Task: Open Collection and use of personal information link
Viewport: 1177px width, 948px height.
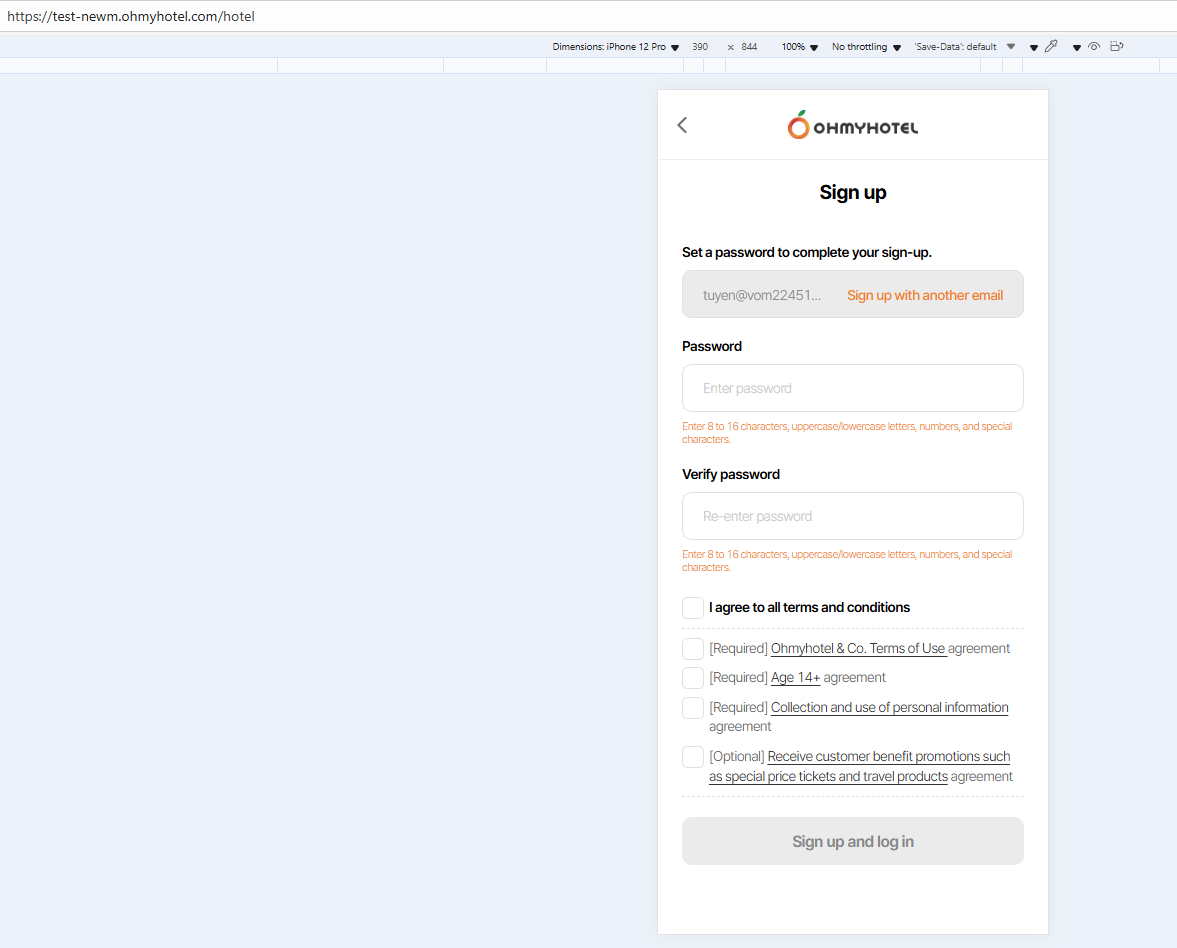Action: [890, 708]
